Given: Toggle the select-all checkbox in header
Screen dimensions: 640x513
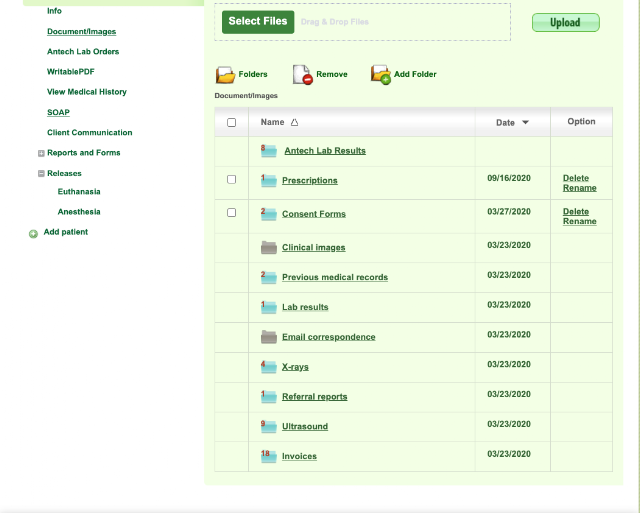Looking at the screenshot, I should click(x=231, y=122).
